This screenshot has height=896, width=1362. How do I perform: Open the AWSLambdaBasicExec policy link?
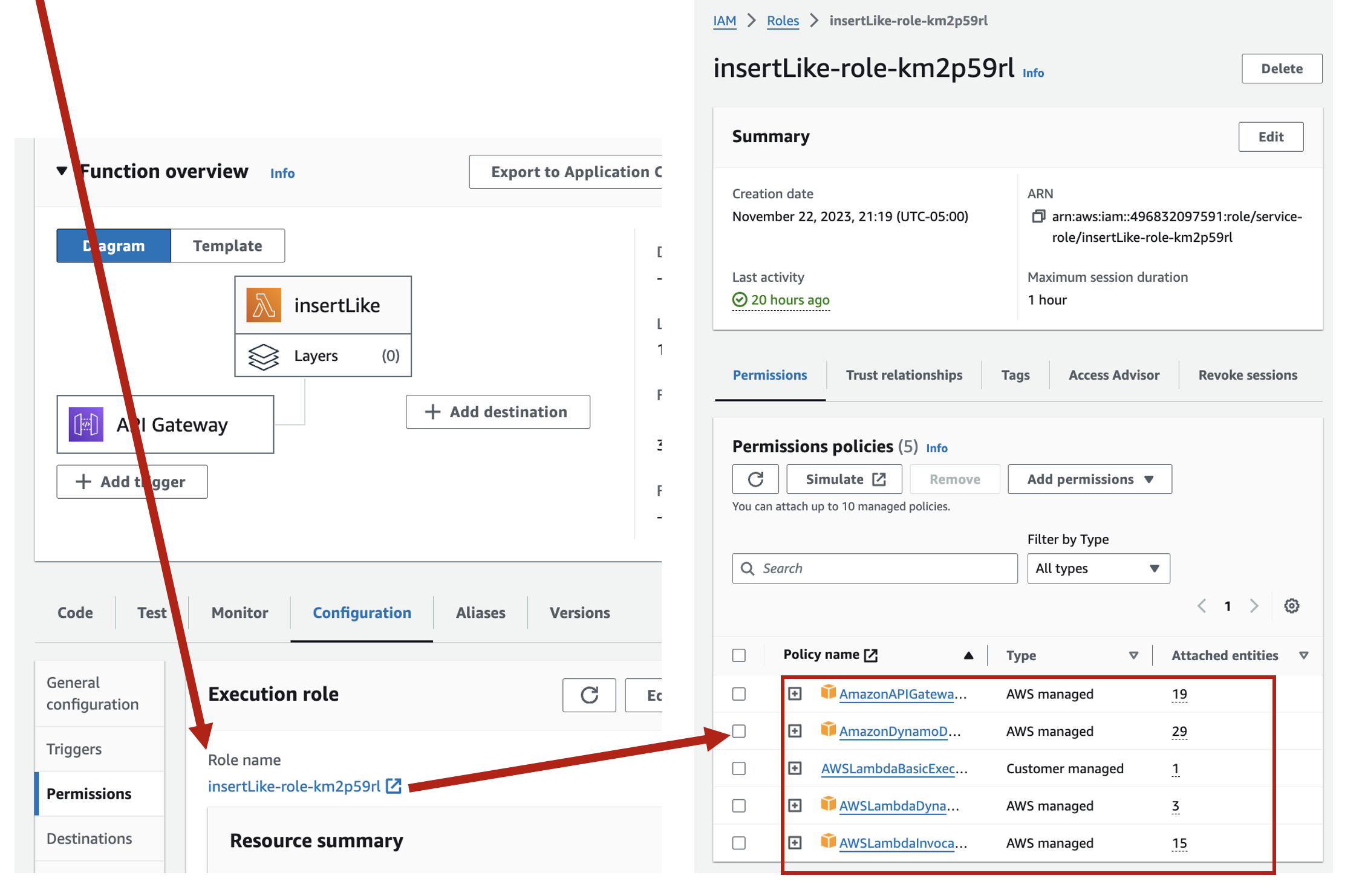(x=894, y=768)
